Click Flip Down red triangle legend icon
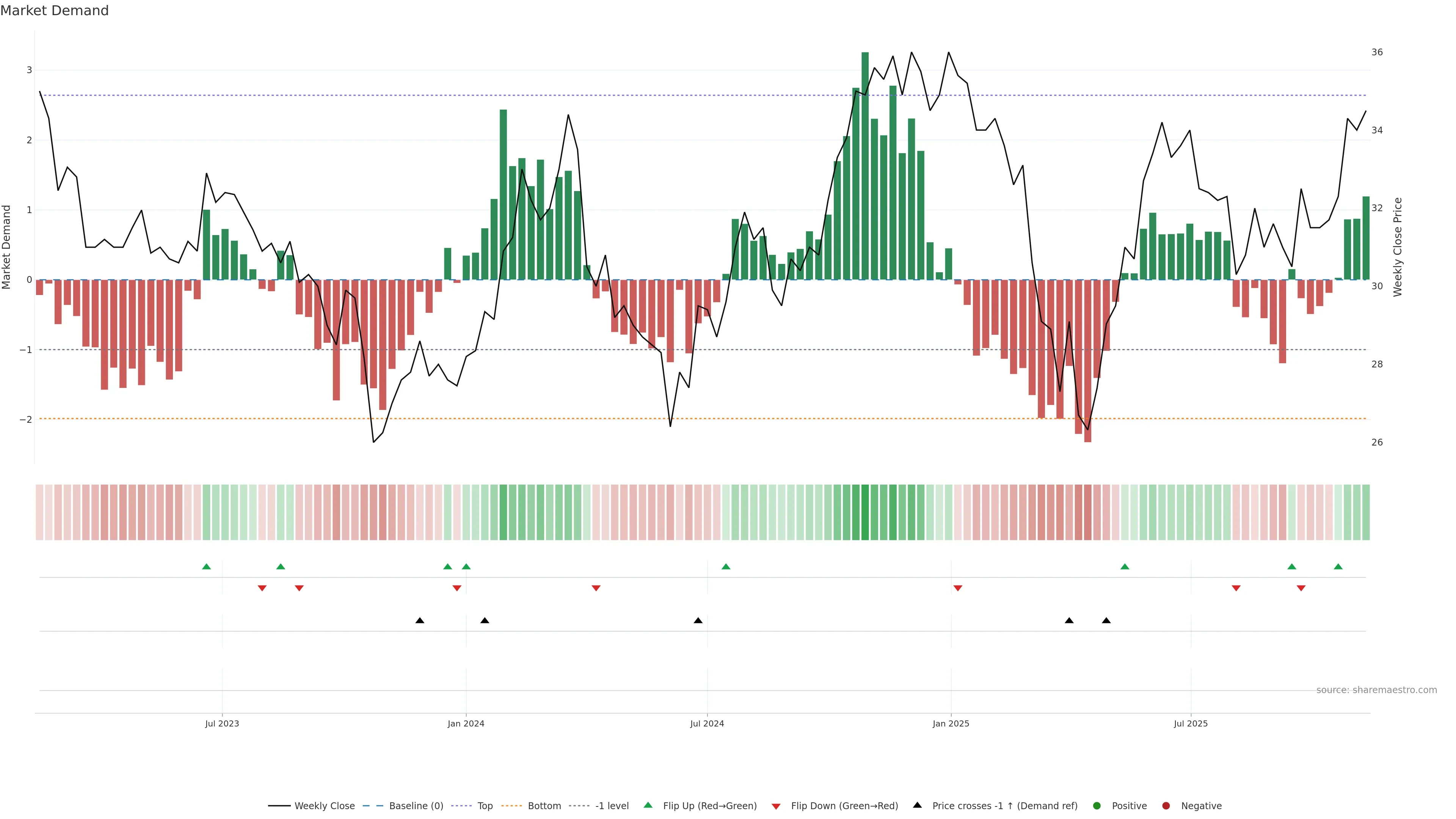This screenshot has width=1456, height=819. pos(776,806)
